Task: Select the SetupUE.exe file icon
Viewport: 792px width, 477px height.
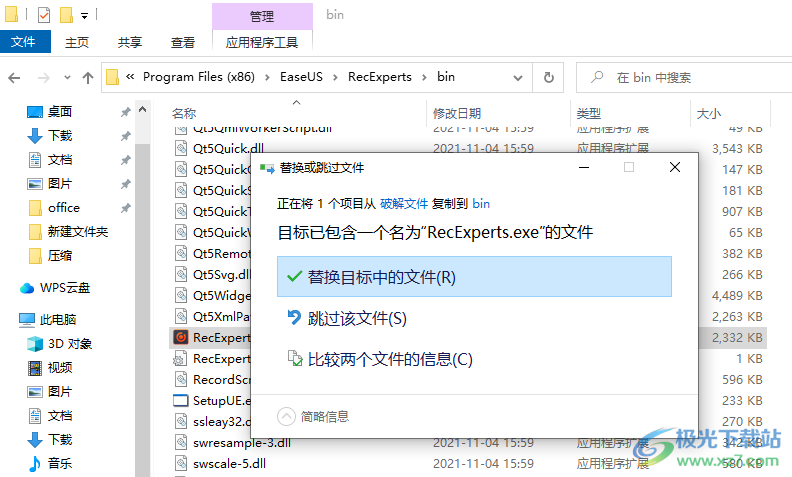Action: (x=181, y=400)
